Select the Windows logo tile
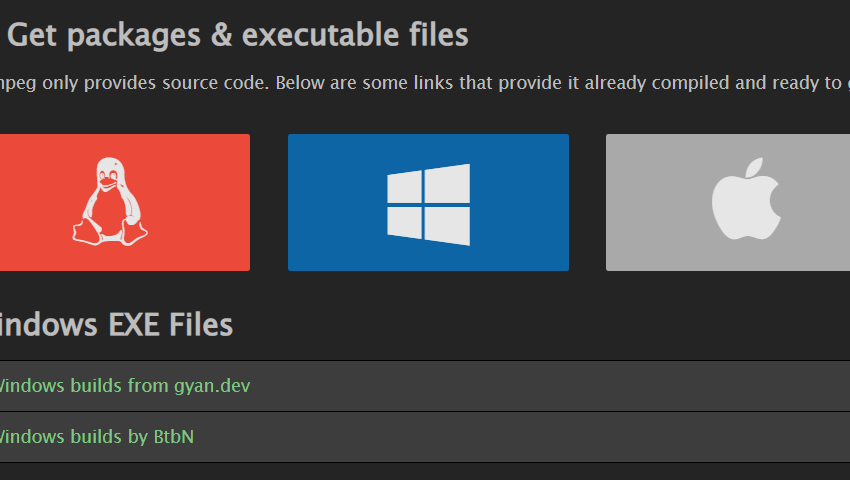 pyautogui.click(x=428, y=202)
